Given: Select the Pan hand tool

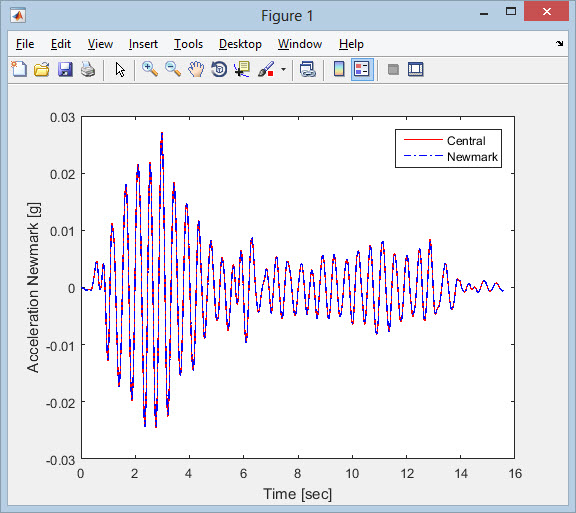Looking at the screenshot, I should pyautogui.click(x=196, y=69).
